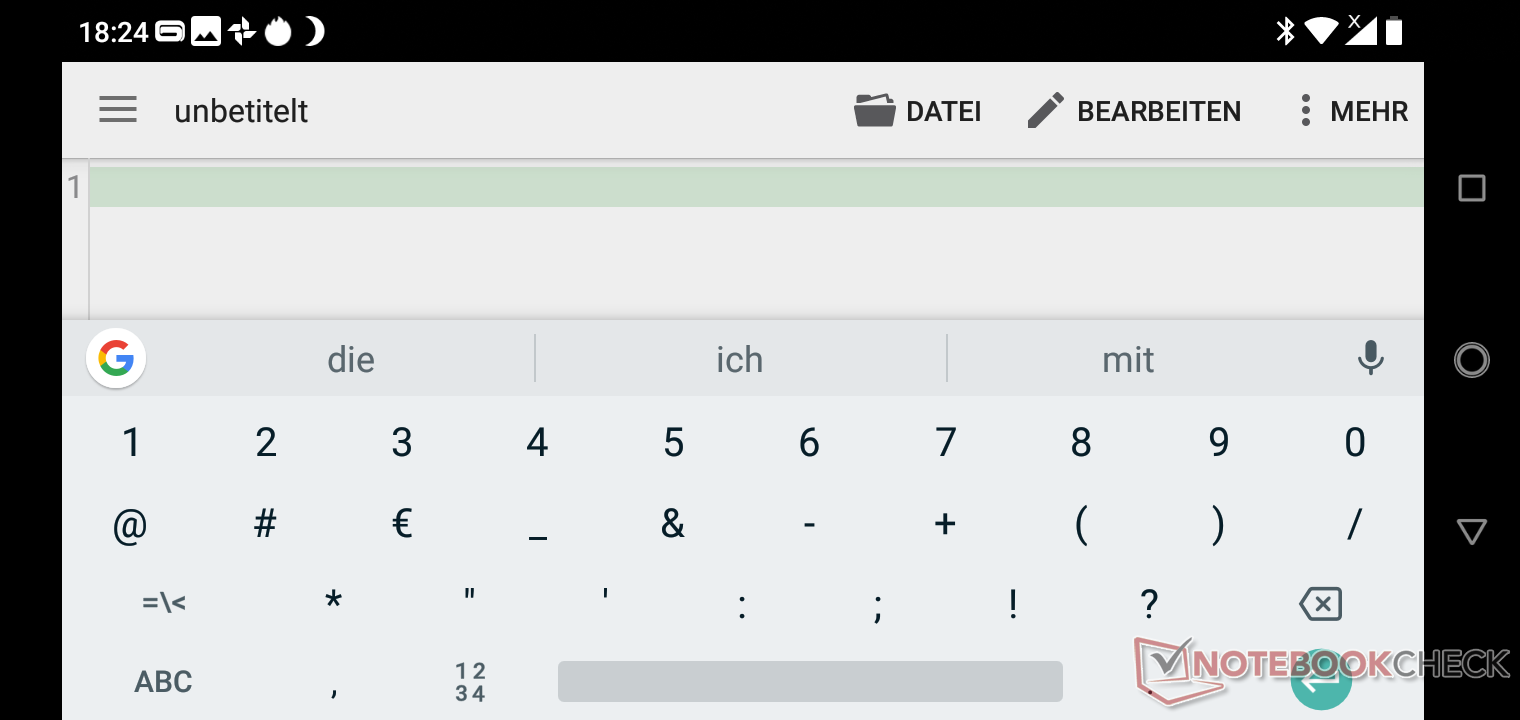Image resolution: width=1520 pixels, height=720 pixels.
Task: Activate the microphone voice input
Action: (x=1370, y=358)
